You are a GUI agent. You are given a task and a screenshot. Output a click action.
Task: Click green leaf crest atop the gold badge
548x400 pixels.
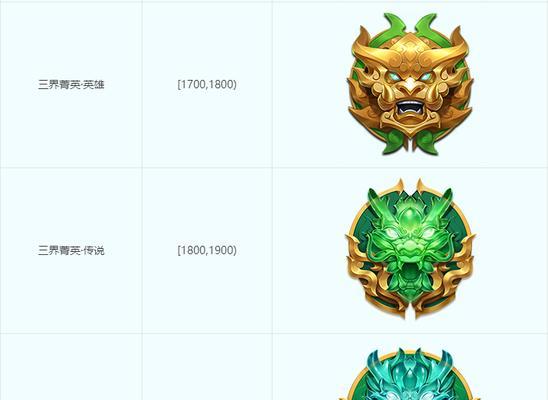tap(410, 25)
